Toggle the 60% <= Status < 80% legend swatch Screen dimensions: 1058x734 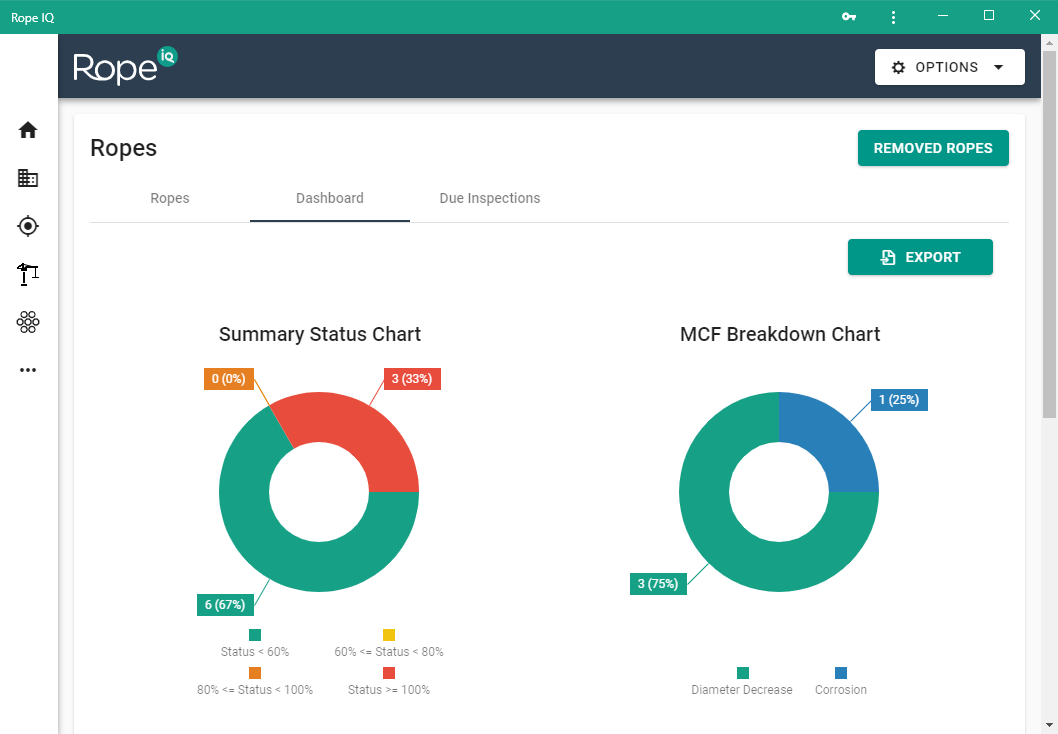tap(389, 635)
